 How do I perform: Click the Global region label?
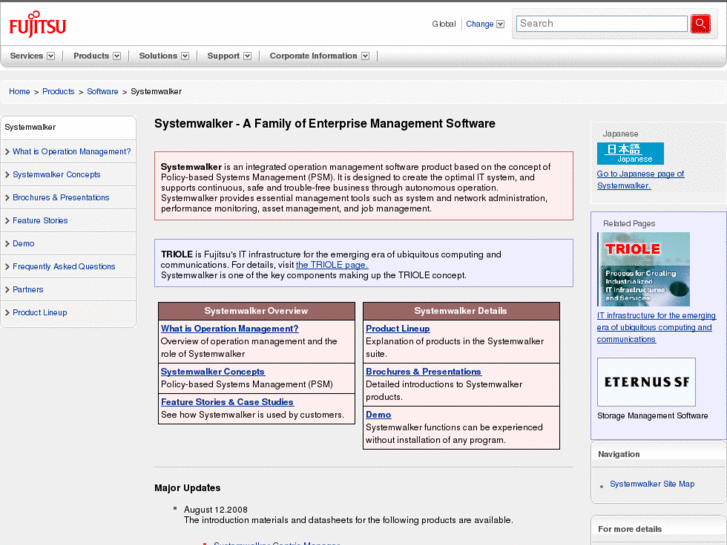coord(444,24)
